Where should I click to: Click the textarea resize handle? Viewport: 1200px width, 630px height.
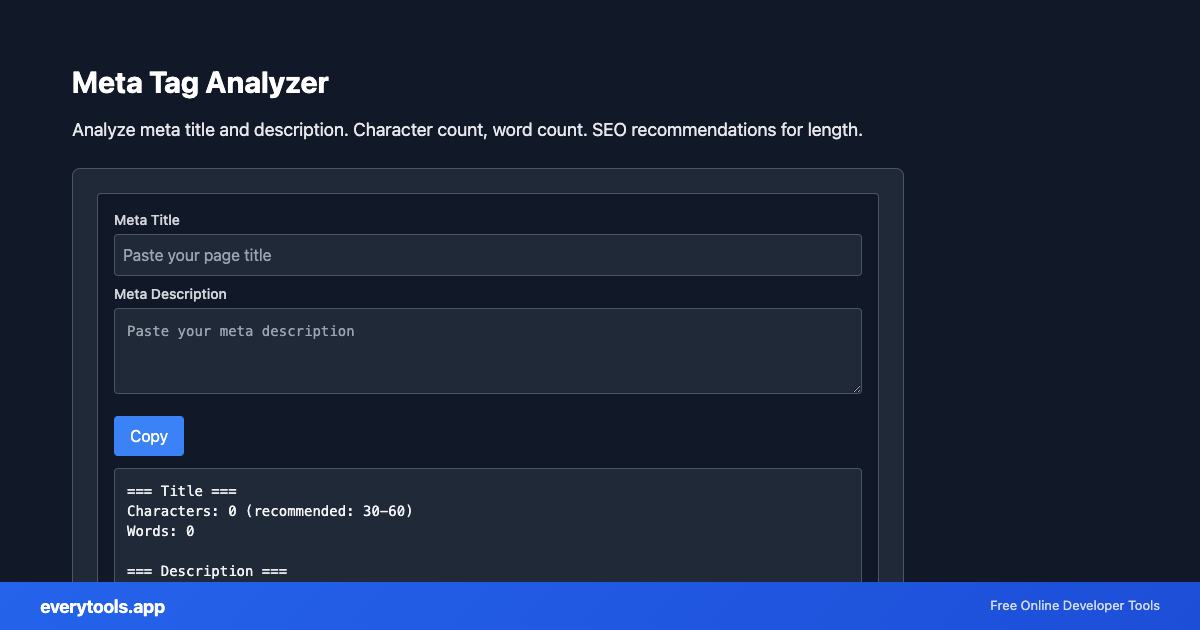point(857,388)
